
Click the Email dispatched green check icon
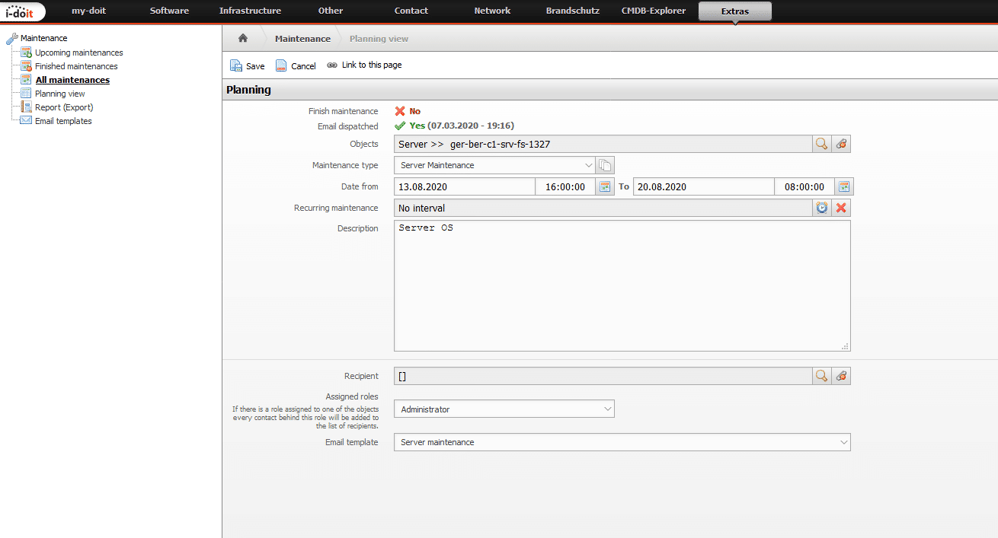400,125
